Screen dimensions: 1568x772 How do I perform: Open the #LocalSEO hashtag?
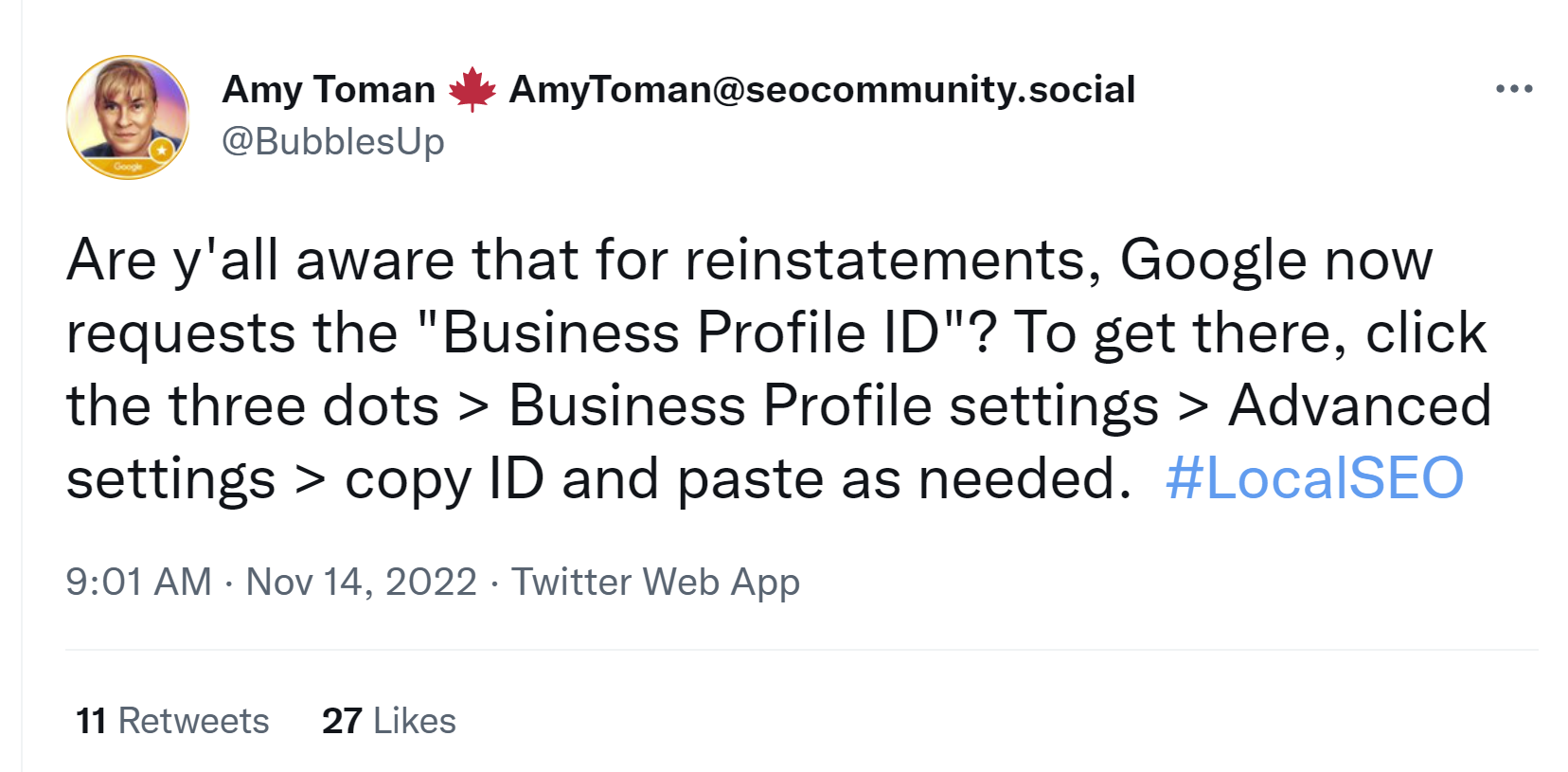[1314, 478]
